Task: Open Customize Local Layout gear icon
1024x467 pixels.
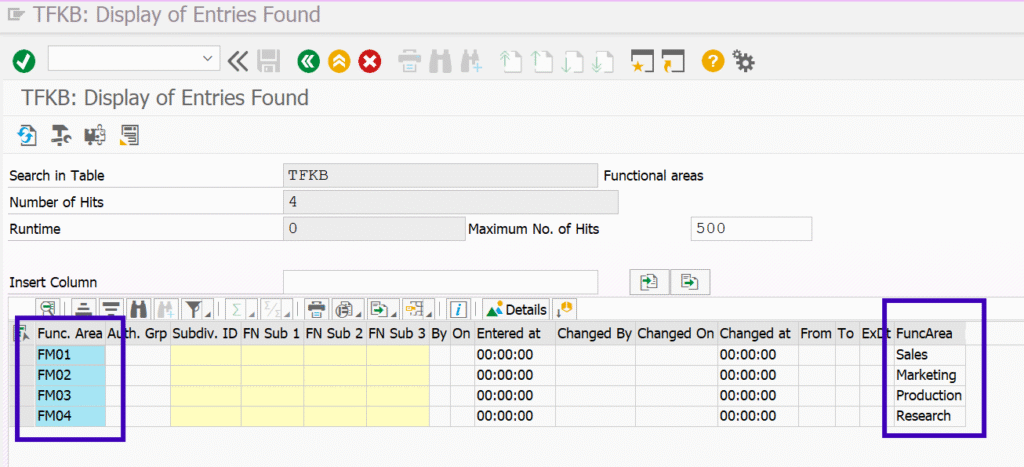Action: pyautogui.click(x=743, y=62)
